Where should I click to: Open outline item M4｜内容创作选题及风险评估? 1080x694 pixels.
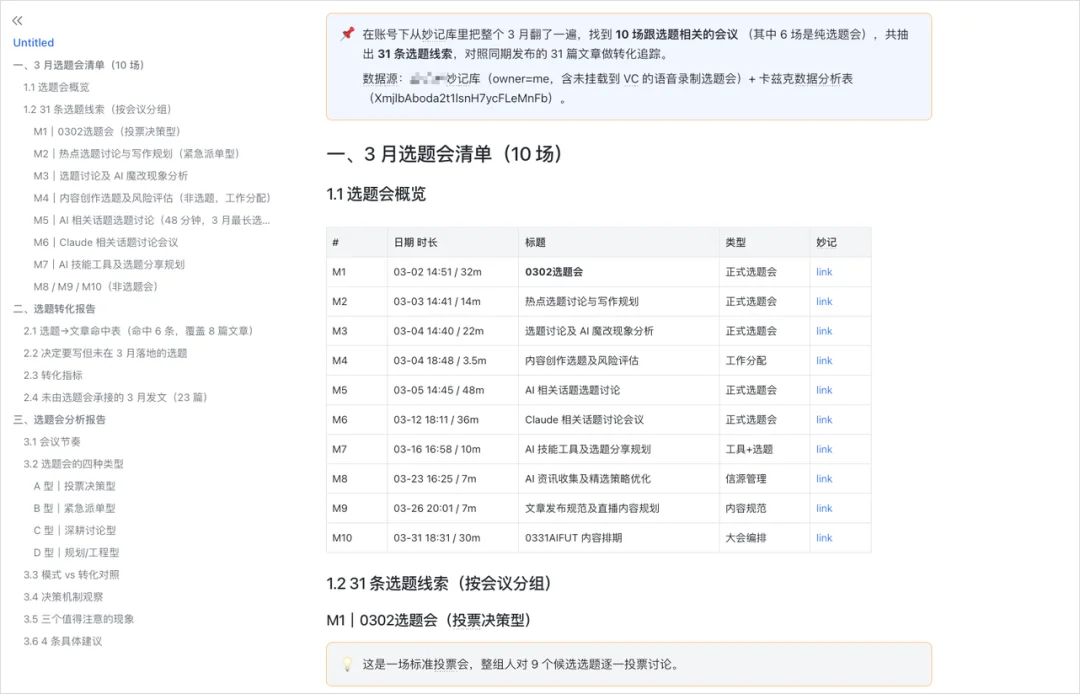point(153,198)
